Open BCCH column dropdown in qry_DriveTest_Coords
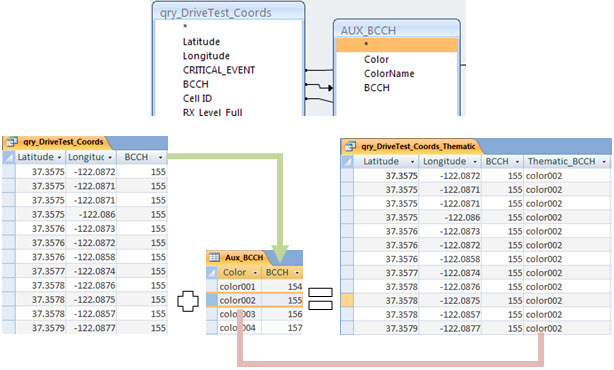Screen dimensions: 614x370 161,157
